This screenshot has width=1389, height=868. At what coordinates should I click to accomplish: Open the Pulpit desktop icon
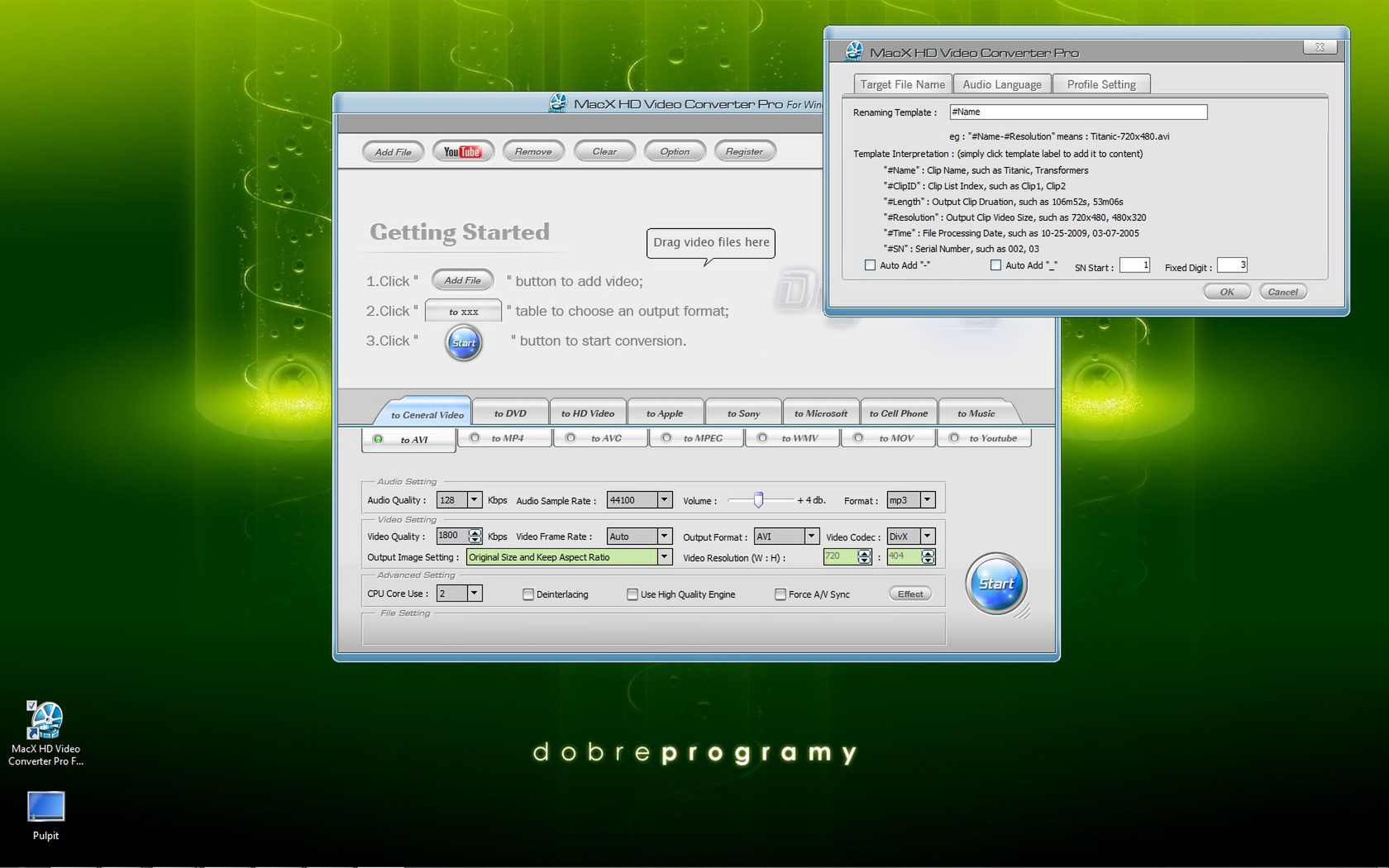(45, 816)
